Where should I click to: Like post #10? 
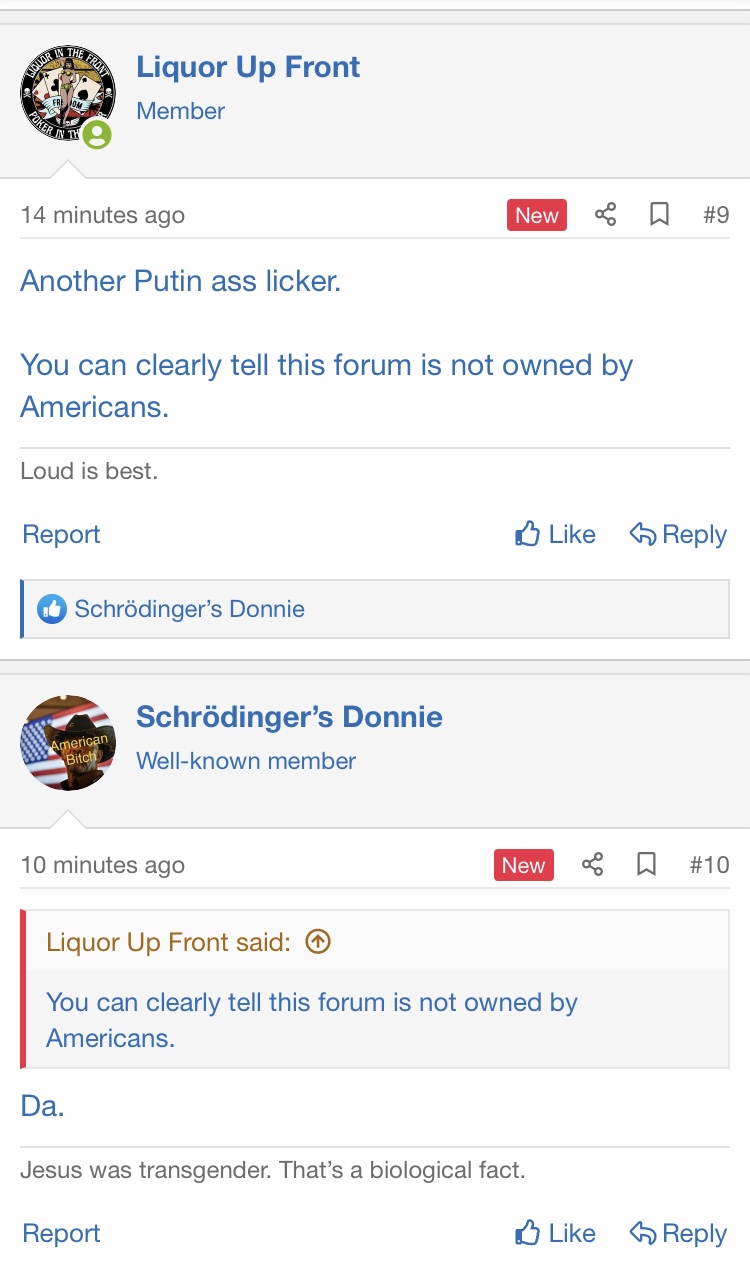click(x=555, y=1234)
